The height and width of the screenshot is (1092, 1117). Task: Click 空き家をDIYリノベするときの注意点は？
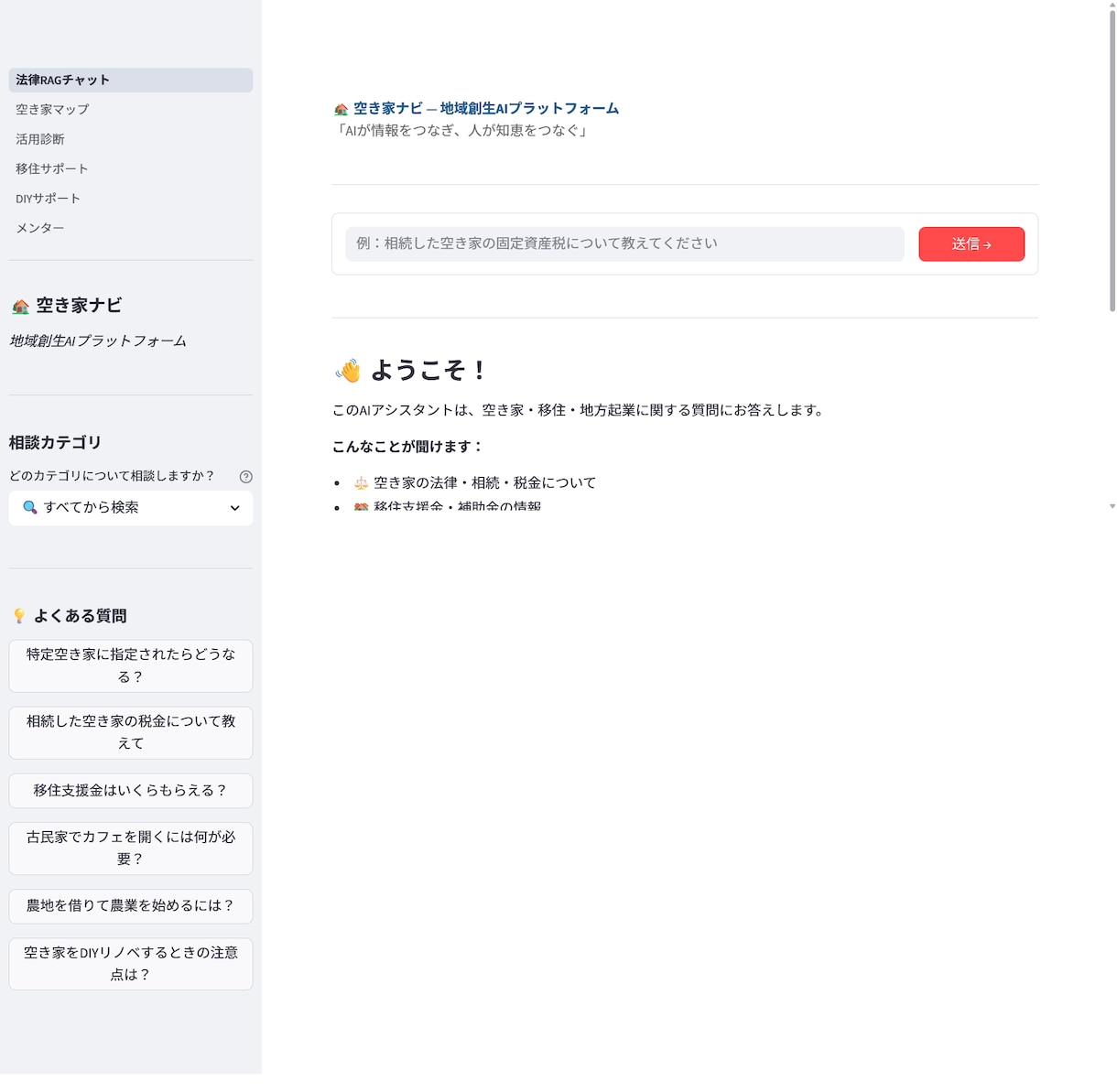[x=131, y=964]
